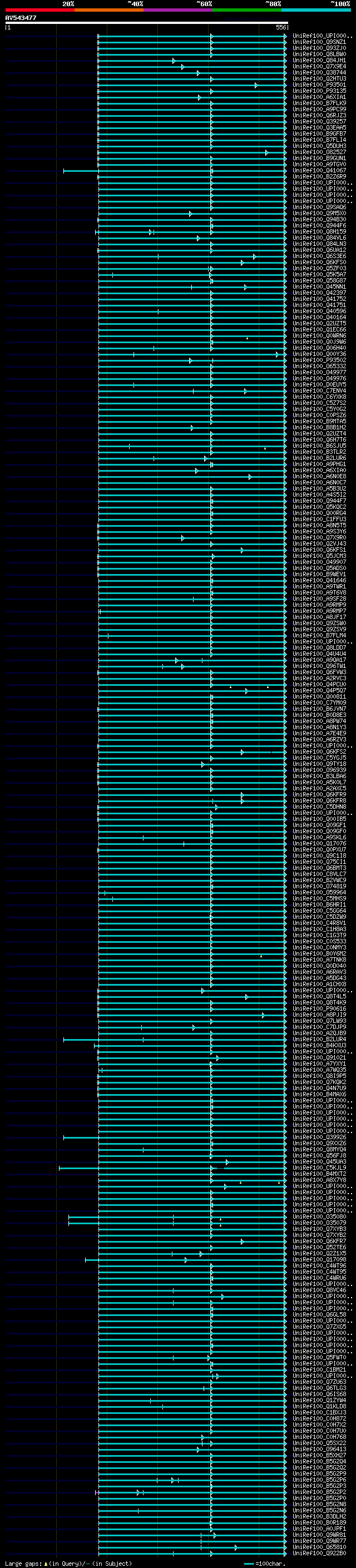Select the UniRef100_O96939 label
The image size is (356, 1568).
point(319,770)
